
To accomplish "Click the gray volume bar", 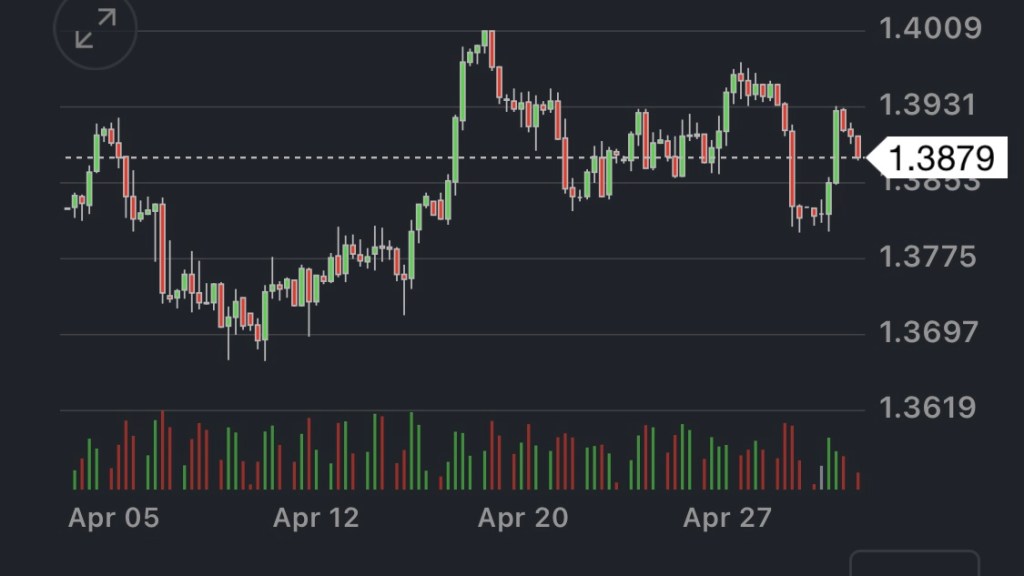I will click(821, 478).
